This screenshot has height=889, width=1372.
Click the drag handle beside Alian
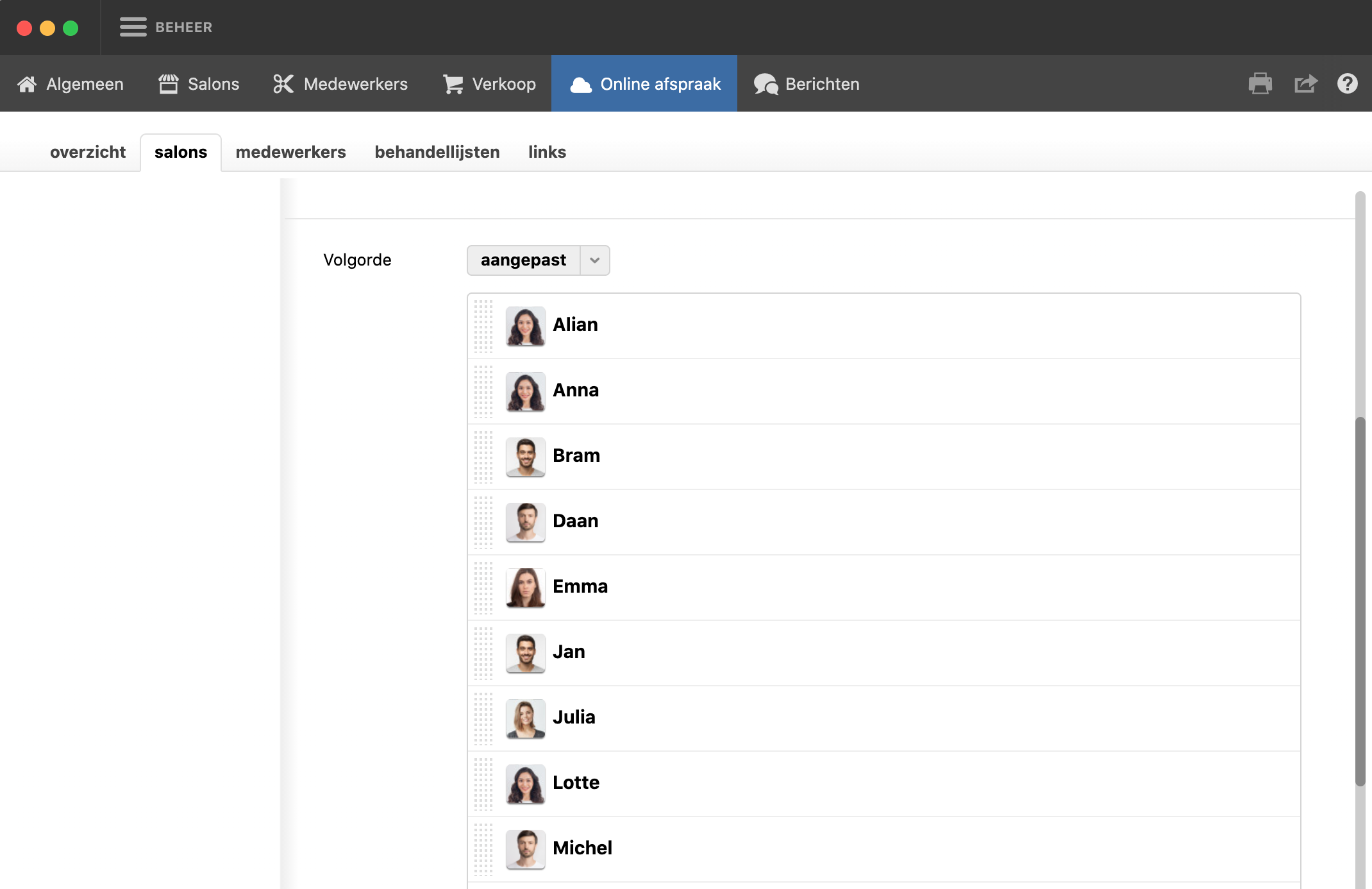click(x=483, y=325)
